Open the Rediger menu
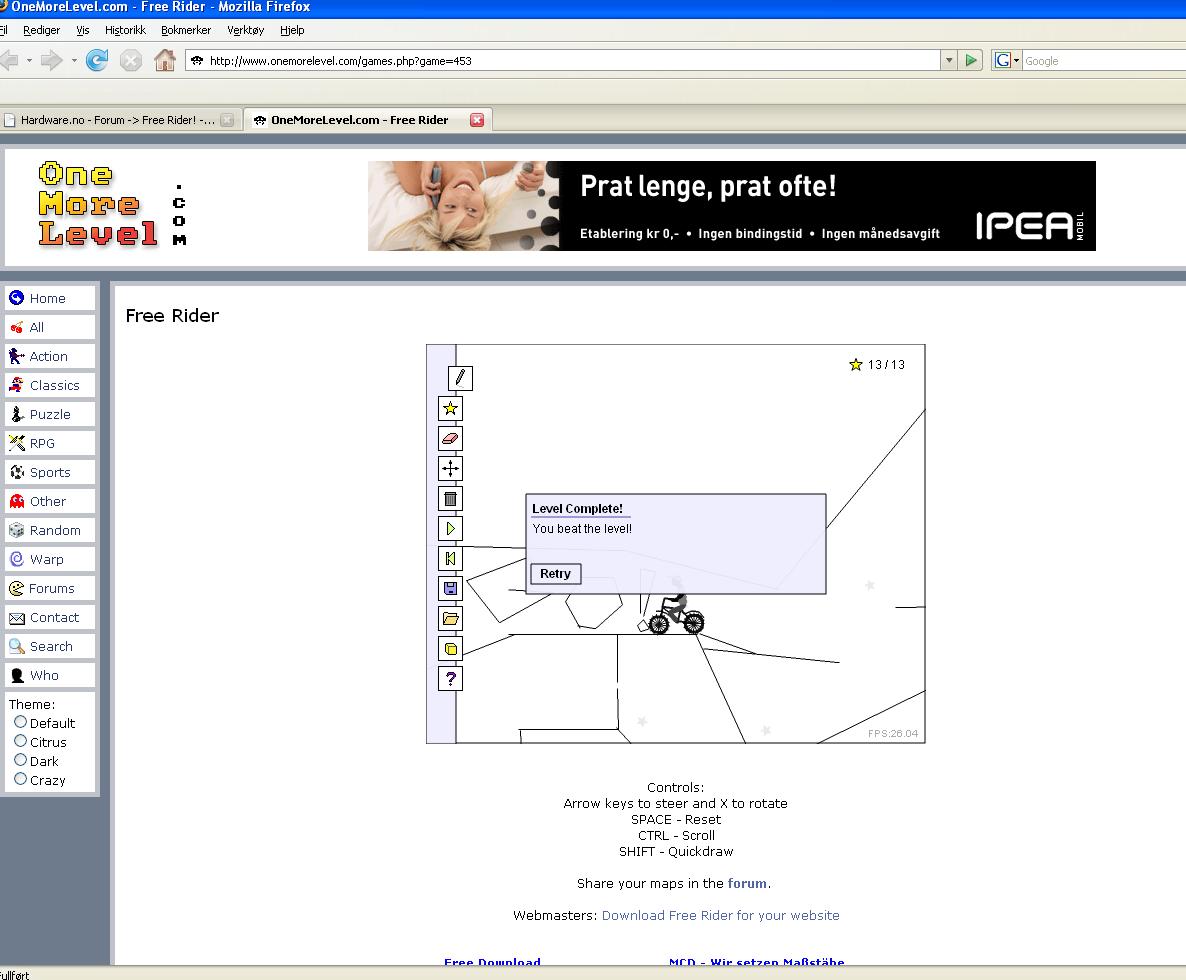Viewport: 1186px width, 980px height. [42, 30]
